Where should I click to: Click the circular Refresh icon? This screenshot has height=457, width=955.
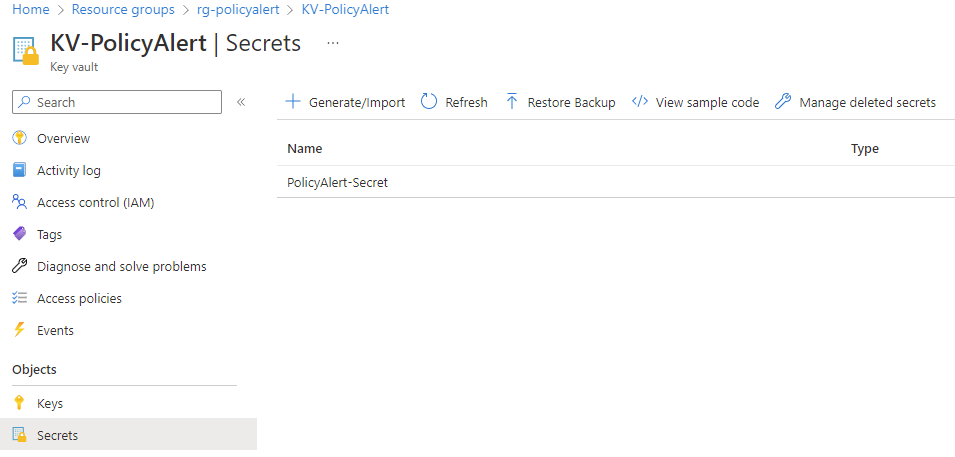[429, 102]
